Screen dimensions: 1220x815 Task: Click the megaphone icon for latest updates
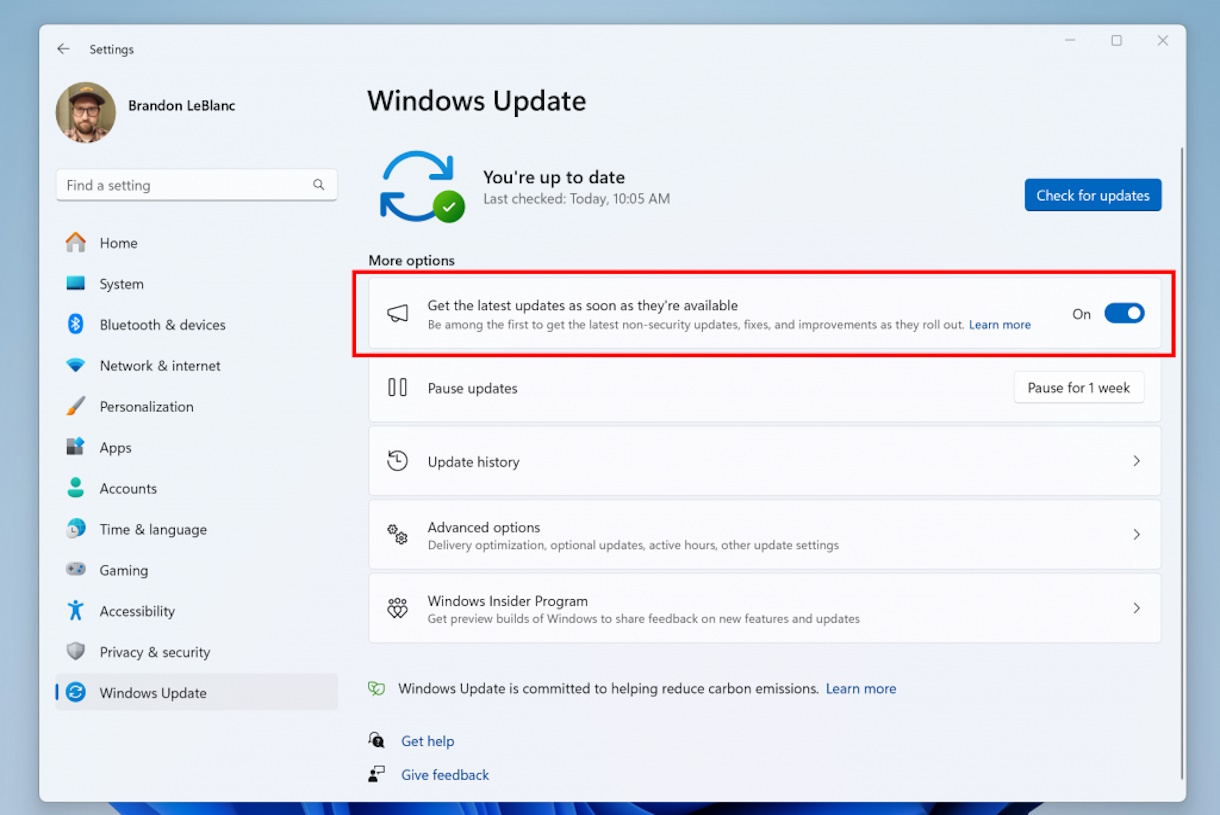(x=398, y=314)
